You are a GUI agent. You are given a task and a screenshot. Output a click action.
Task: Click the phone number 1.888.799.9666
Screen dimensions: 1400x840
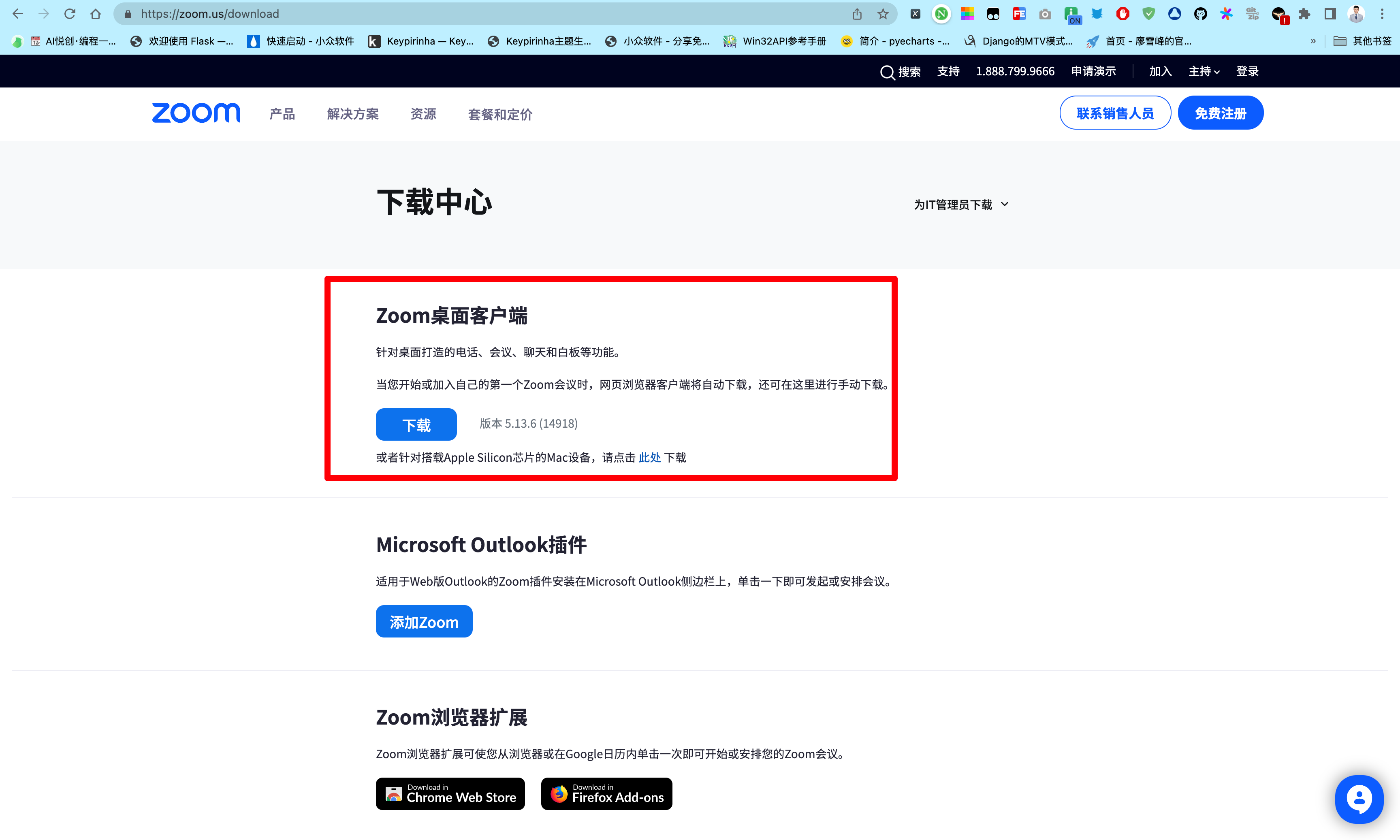(x=1016, y=71)
